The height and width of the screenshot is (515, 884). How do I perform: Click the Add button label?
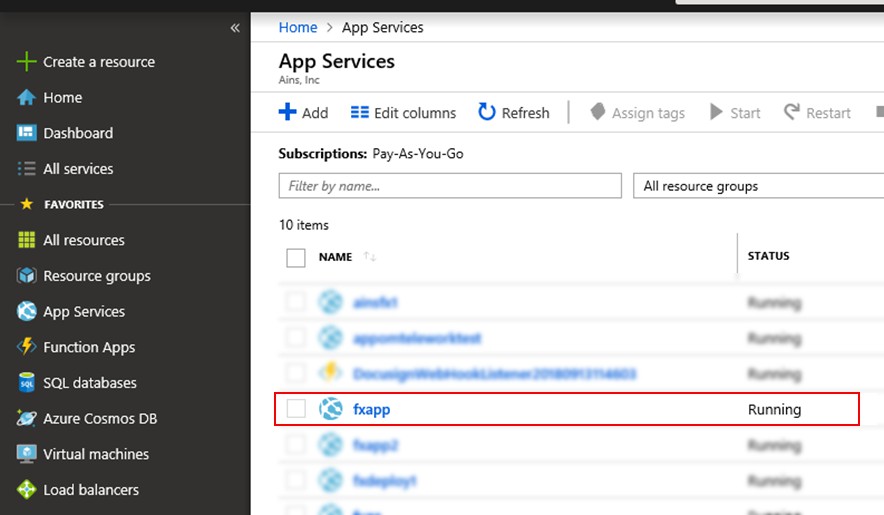click(315, 113)
